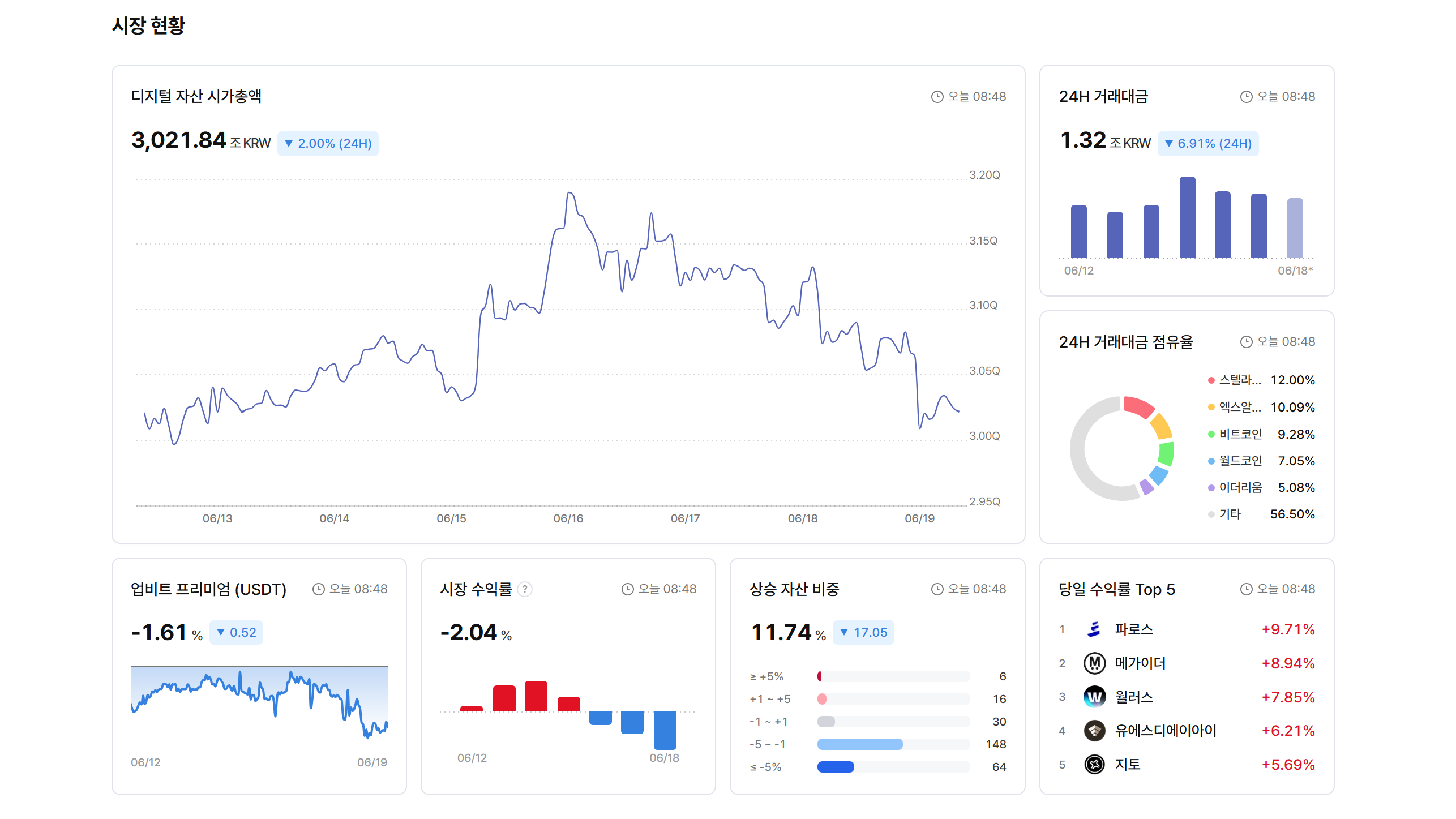Click the 메가이더 coin logo icon
Viewport: 1456px width, 819px height.
click(x=1094, y=663)
